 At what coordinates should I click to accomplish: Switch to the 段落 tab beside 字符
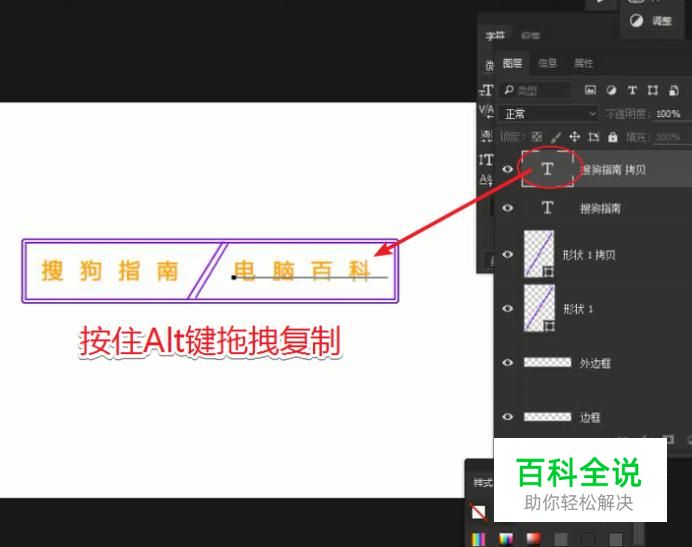[x=530, y=35]
